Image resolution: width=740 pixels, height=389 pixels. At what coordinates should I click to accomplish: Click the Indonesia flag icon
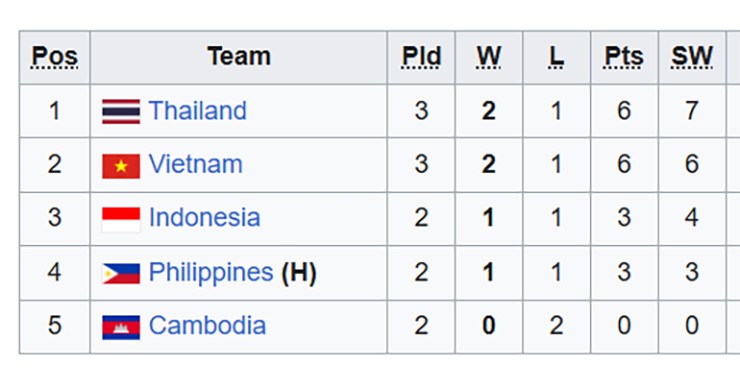(x=121, y=220)
